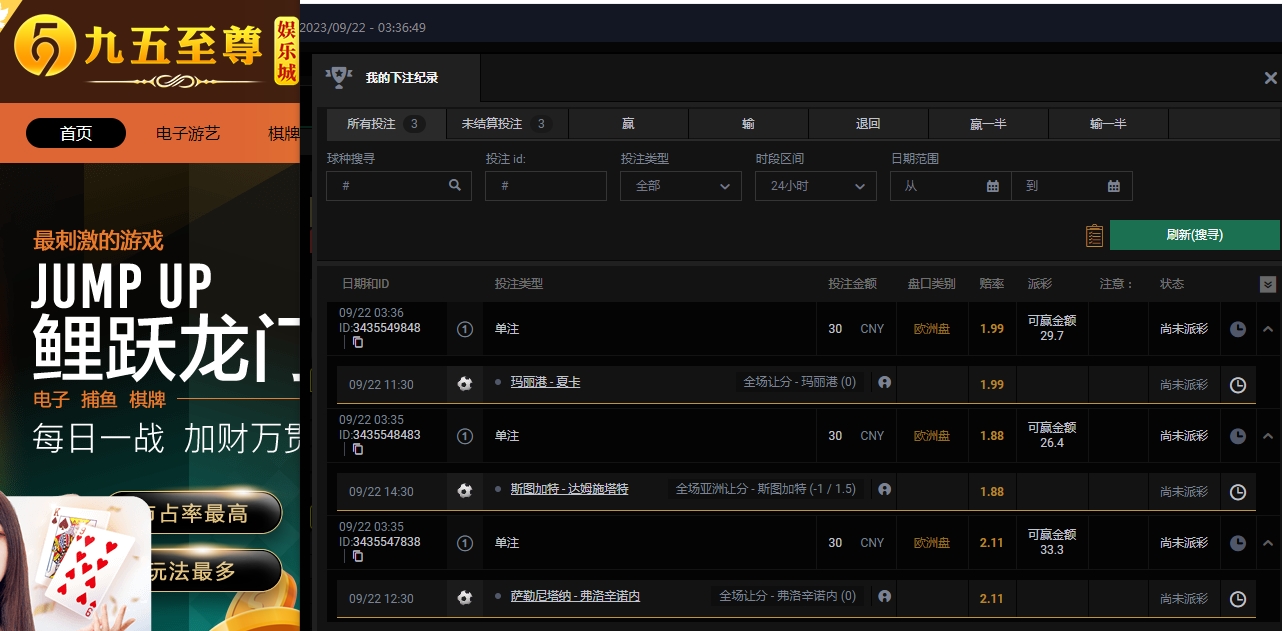
Task: Collapse the bet 3435549848 details chevron
Action: click(1268, 328)
